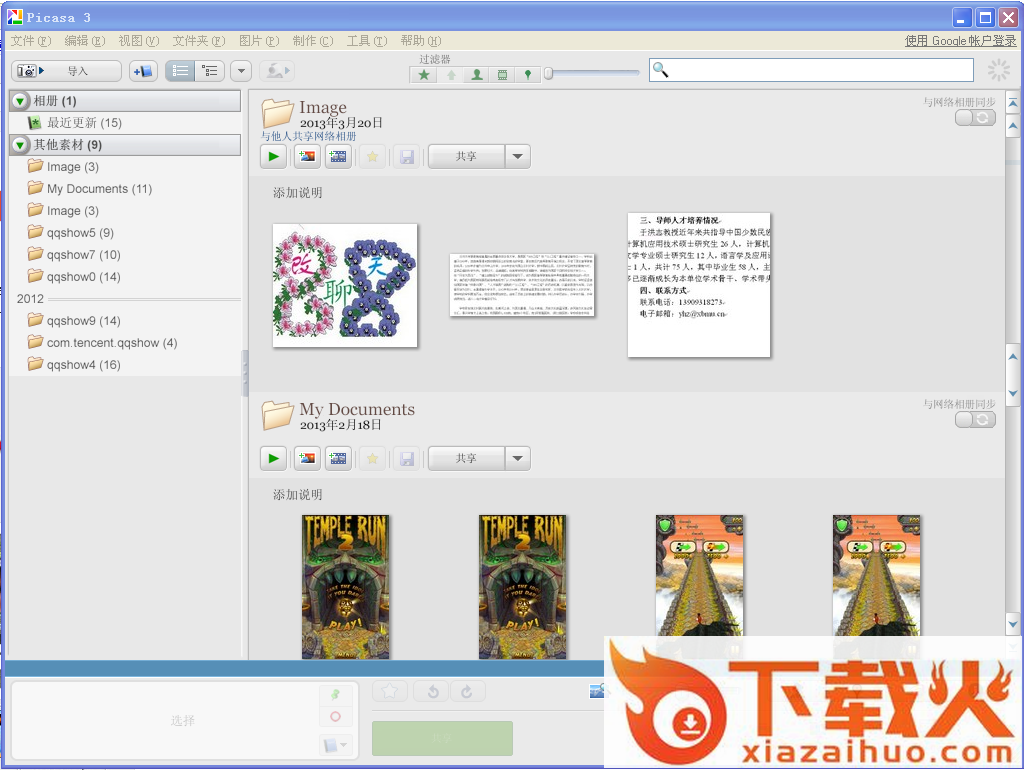Click the 使用 Google 帐户登录 link
Viewport: 1024px width, 770px height.
point(960,41)
